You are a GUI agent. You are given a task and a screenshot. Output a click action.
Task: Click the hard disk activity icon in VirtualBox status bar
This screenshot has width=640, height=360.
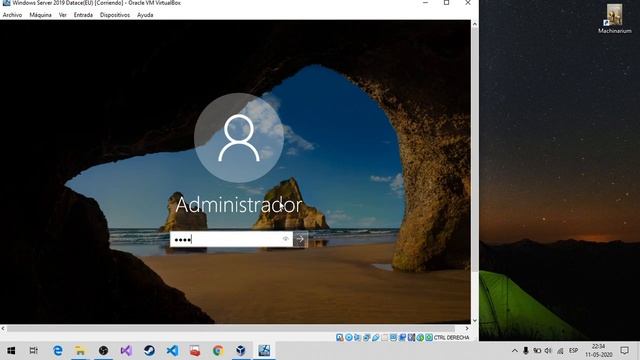[340, 338]
